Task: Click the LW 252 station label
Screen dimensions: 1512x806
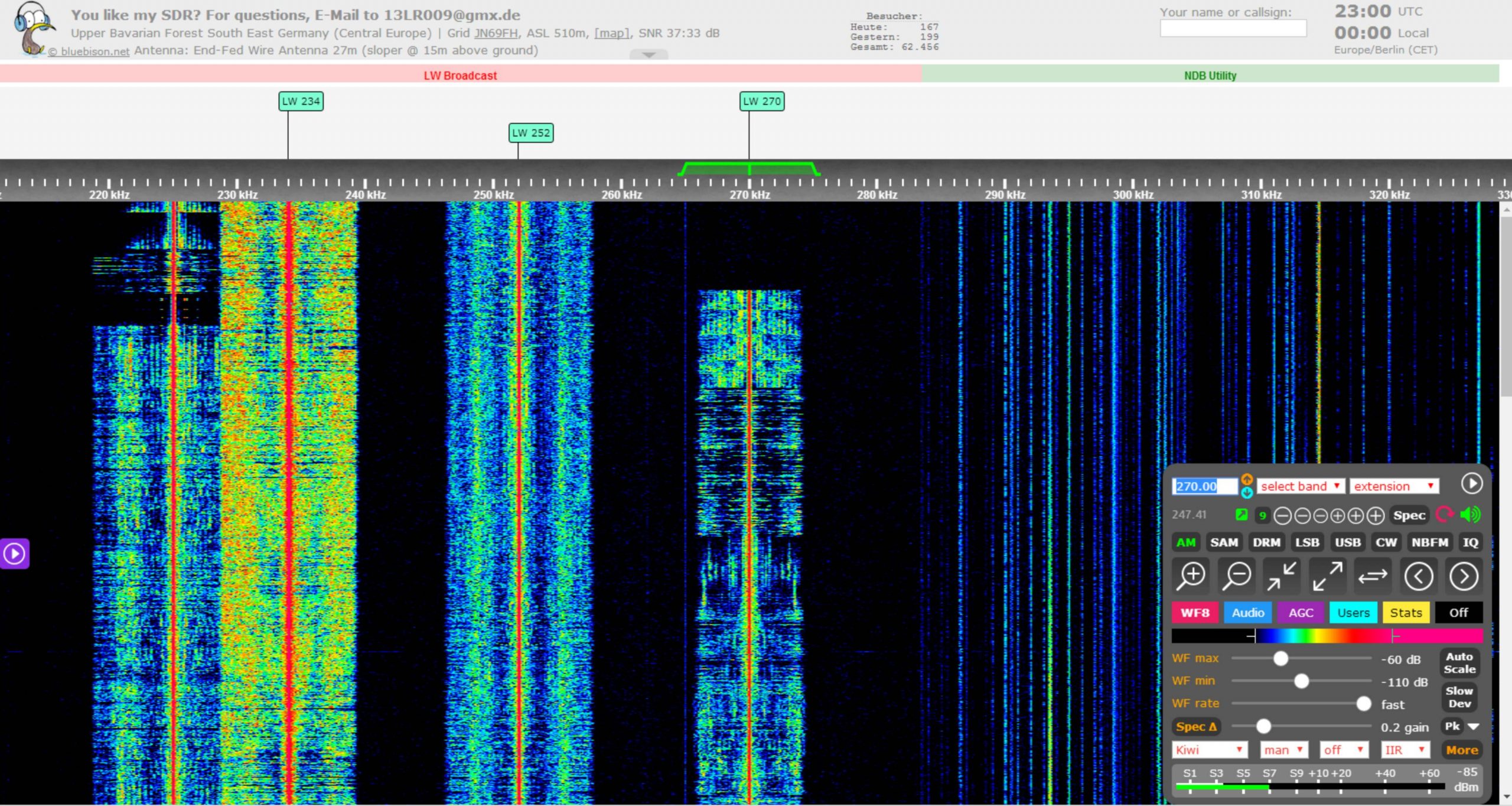Action: click(x=530, y=133)
